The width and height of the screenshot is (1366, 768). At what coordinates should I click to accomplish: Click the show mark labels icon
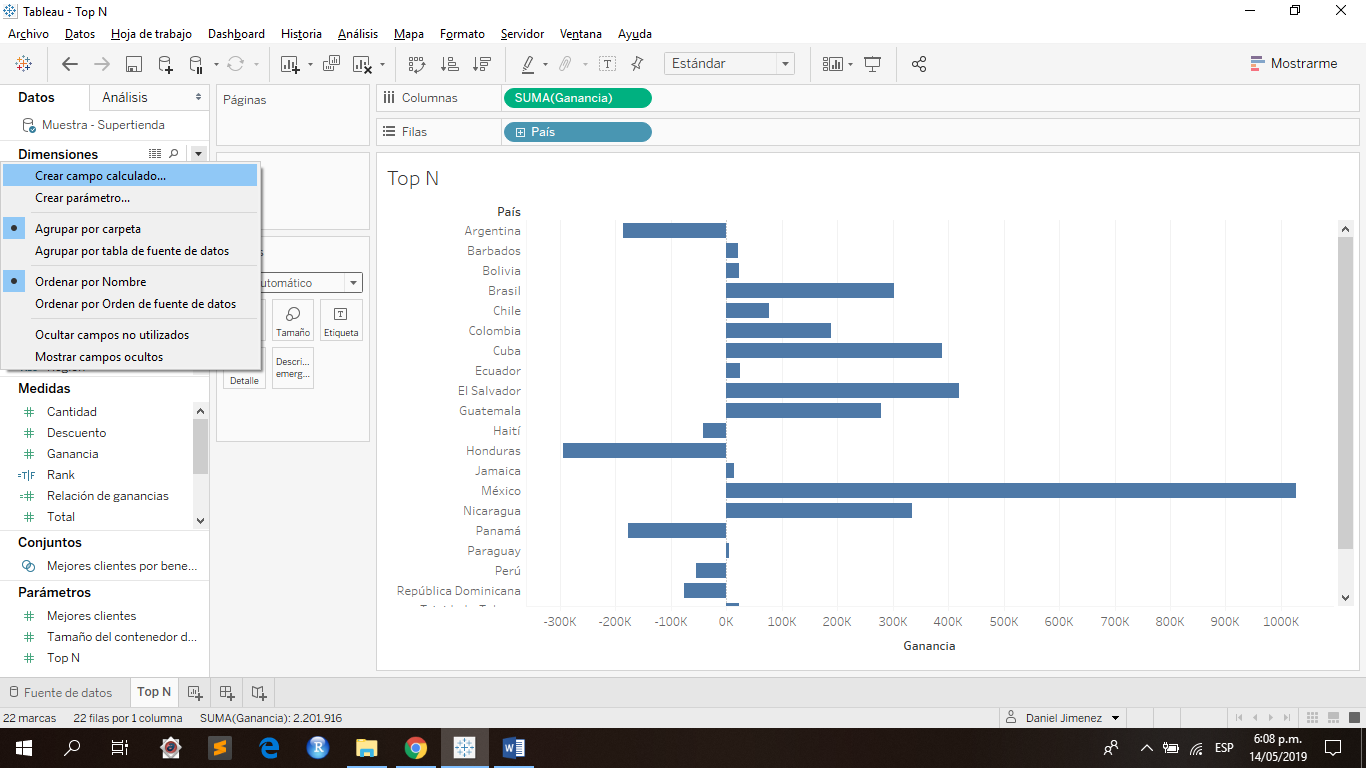[x=607, y=63]
